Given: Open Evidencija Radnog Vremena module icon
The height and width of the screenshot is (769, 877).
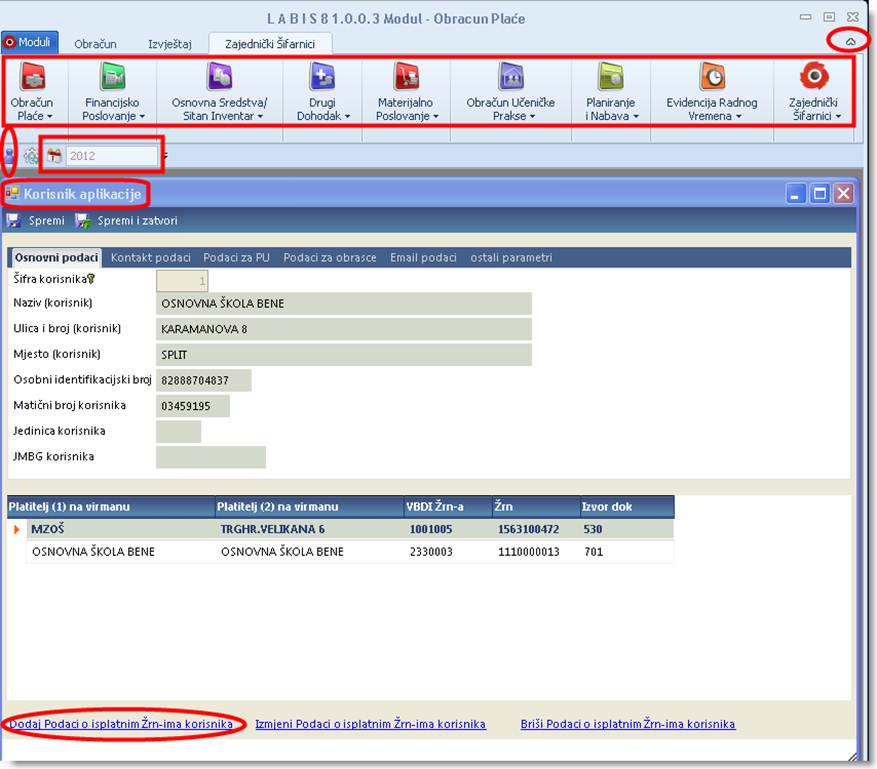Looking at the screenshot, I should click(x=713, y=76).
